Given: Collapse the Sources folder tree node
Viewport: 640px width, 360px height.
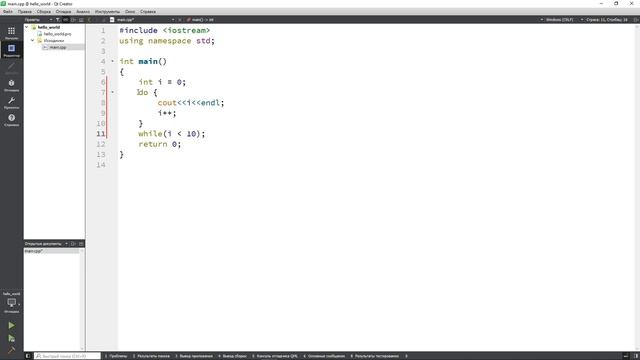Looking at the screenshot, I should pos(33,40).
